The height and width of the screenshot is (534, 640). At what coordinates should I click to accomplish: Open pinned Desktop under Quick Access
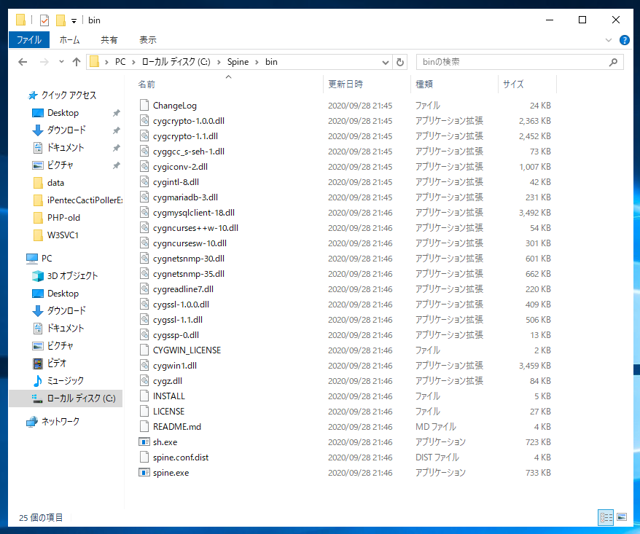pyautogui.click(x=63, y=113)
